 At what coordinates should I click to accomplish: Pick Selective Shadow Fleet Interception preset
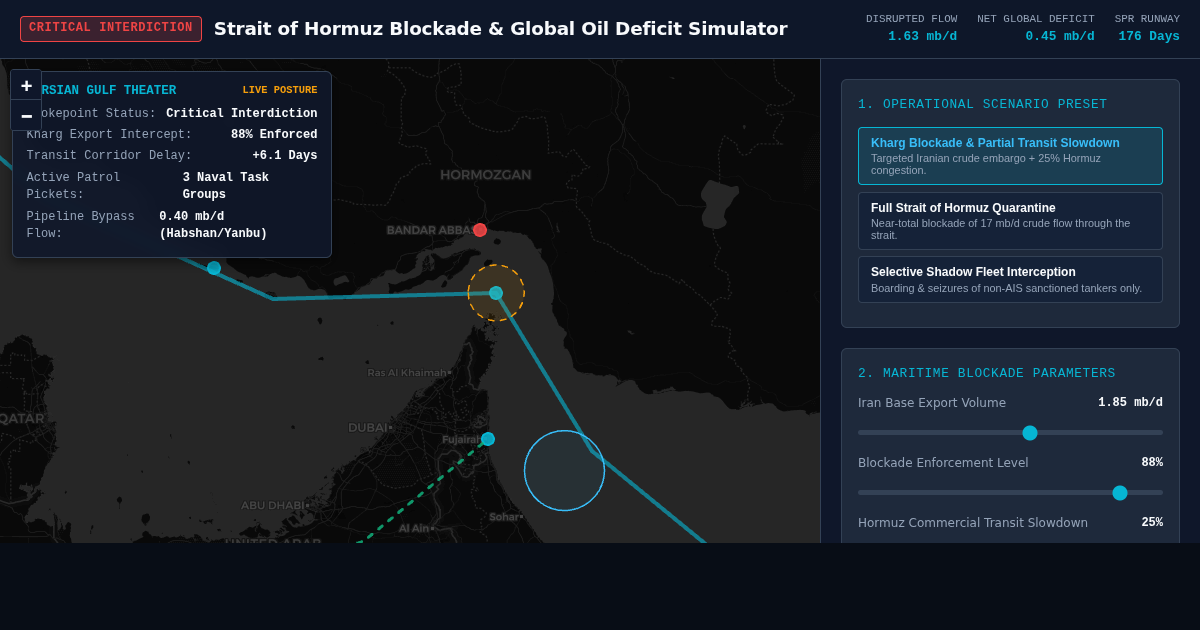click(1010, 279)
